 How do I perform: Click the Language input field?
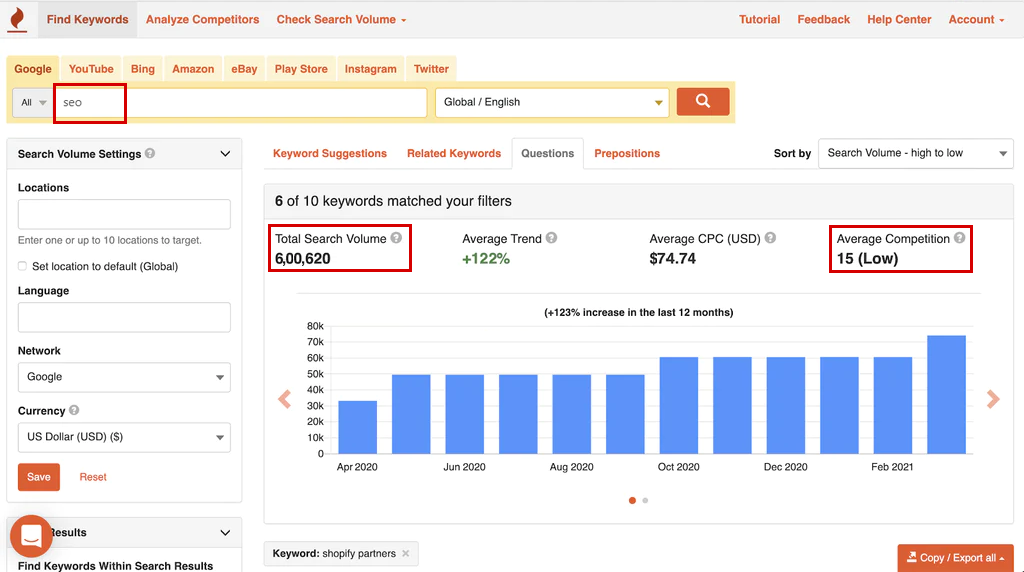tap(124, 317)
